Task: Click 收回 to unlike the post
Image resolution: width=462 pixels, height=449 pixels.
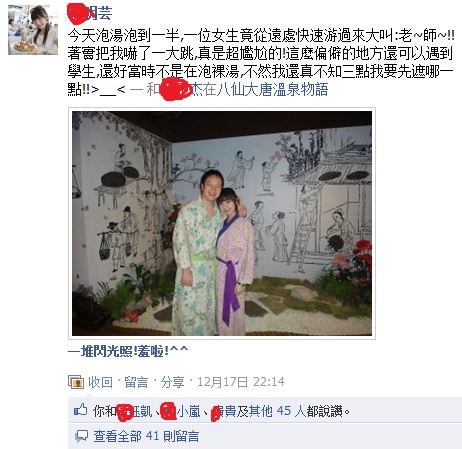Action: click(100, 382)
